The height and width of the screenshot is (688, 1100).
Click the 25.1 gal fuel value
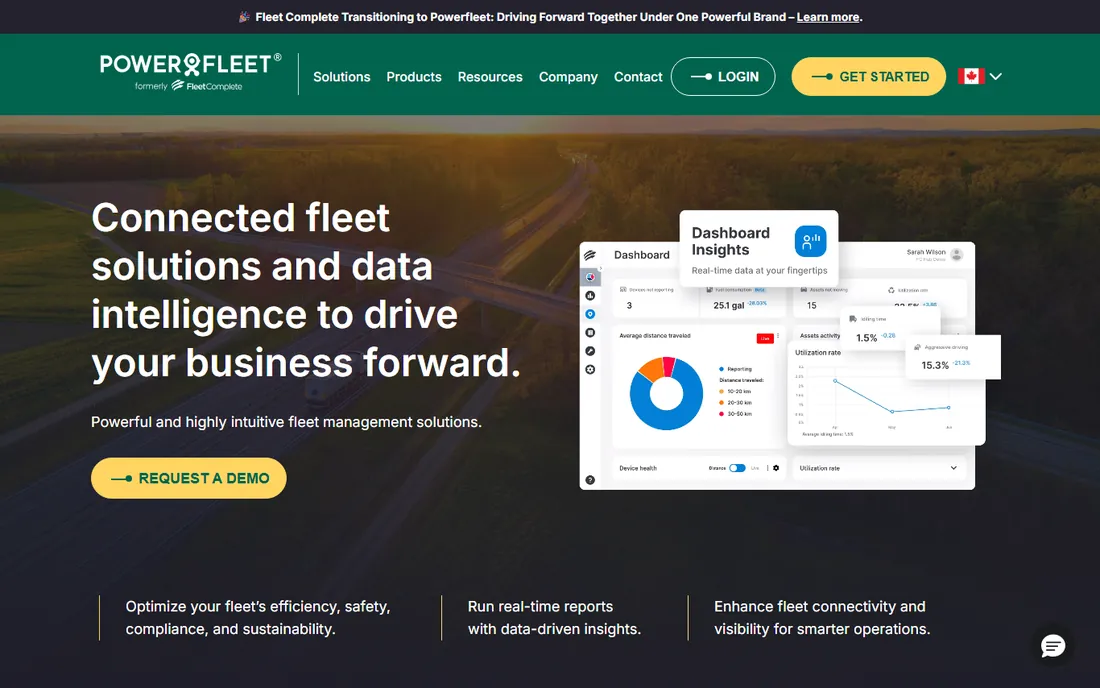click(728, 306)
